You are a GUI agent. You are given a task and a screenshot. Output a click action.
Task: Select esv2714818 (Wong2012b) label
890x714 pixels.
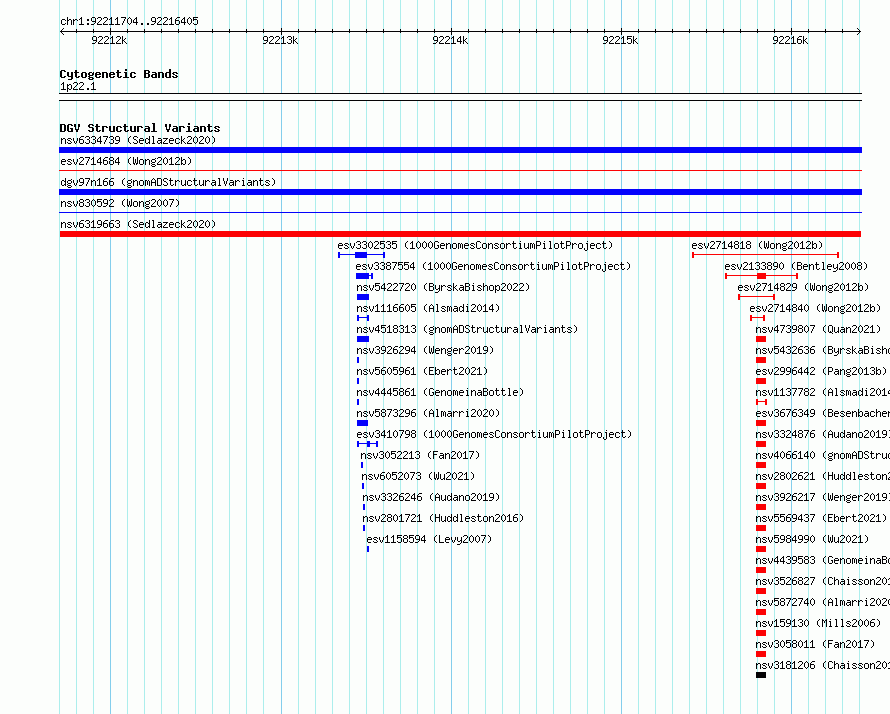(757, 245)
